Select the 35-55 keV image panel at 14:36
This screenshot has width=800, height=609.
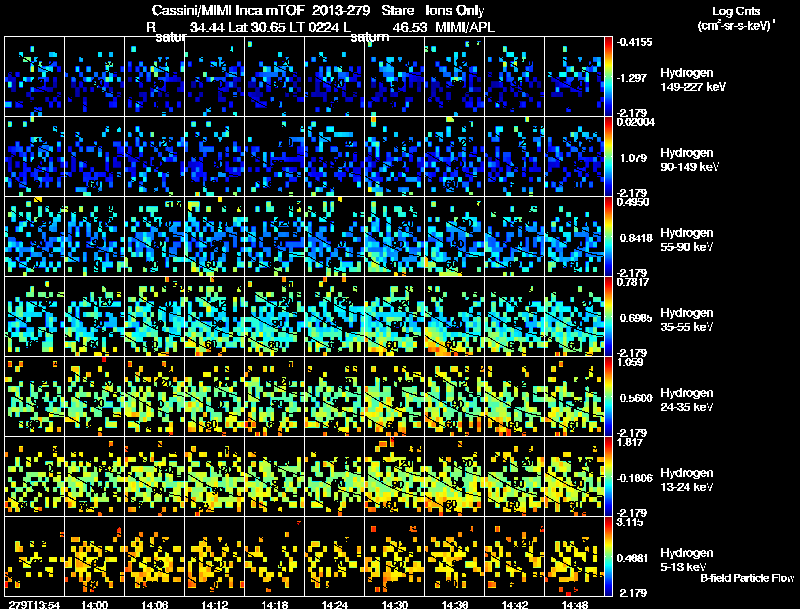tap(455, 317)
